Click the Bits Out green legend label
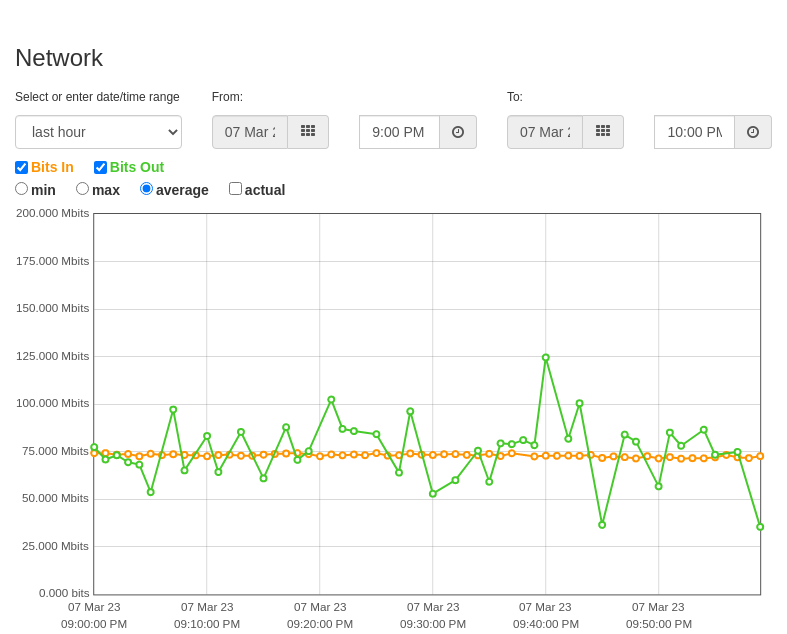The image size is (787, 634). click(137, 167)
